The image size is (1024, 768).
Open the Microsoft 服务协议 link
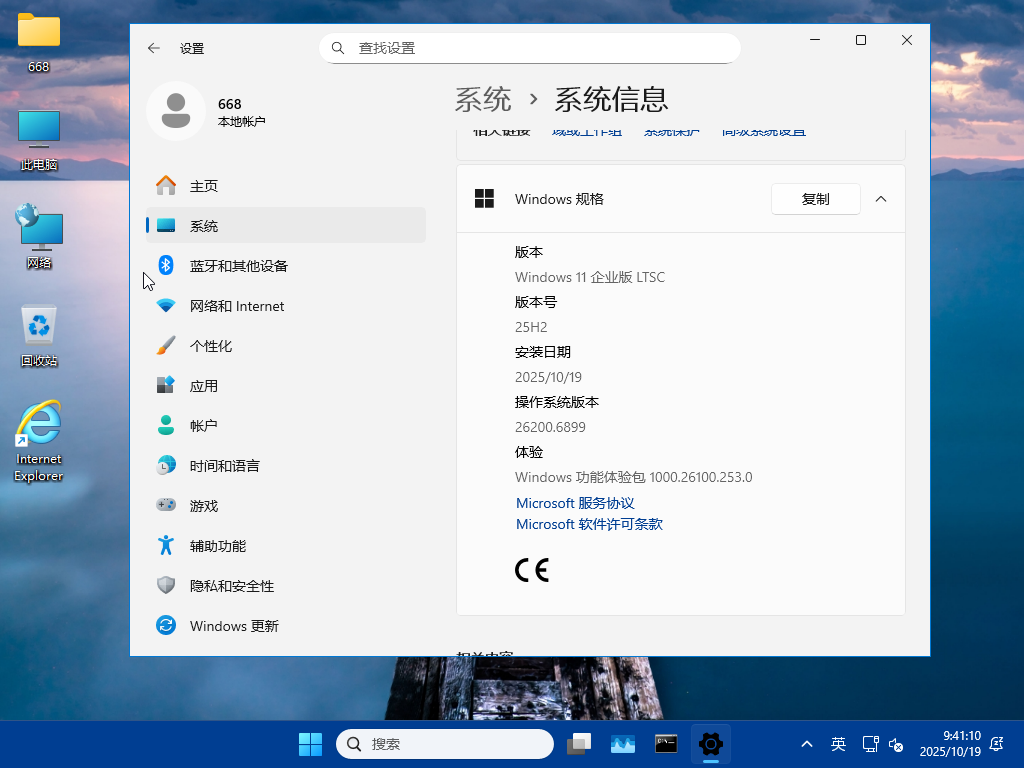pyautogui.click(x=575, y=503)
